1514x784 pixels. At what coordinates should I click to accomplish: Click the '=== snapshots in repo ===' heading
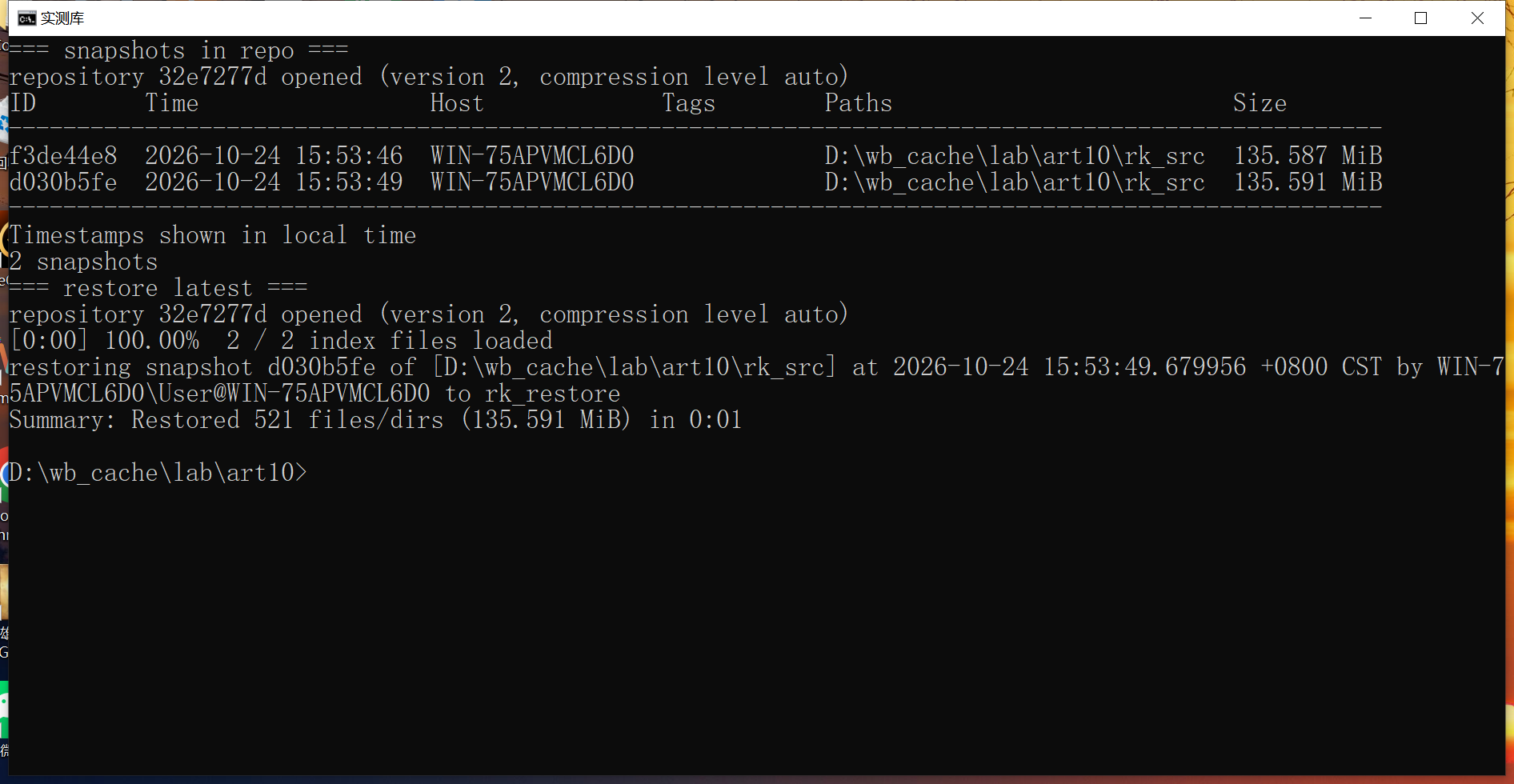click(179, 50)
